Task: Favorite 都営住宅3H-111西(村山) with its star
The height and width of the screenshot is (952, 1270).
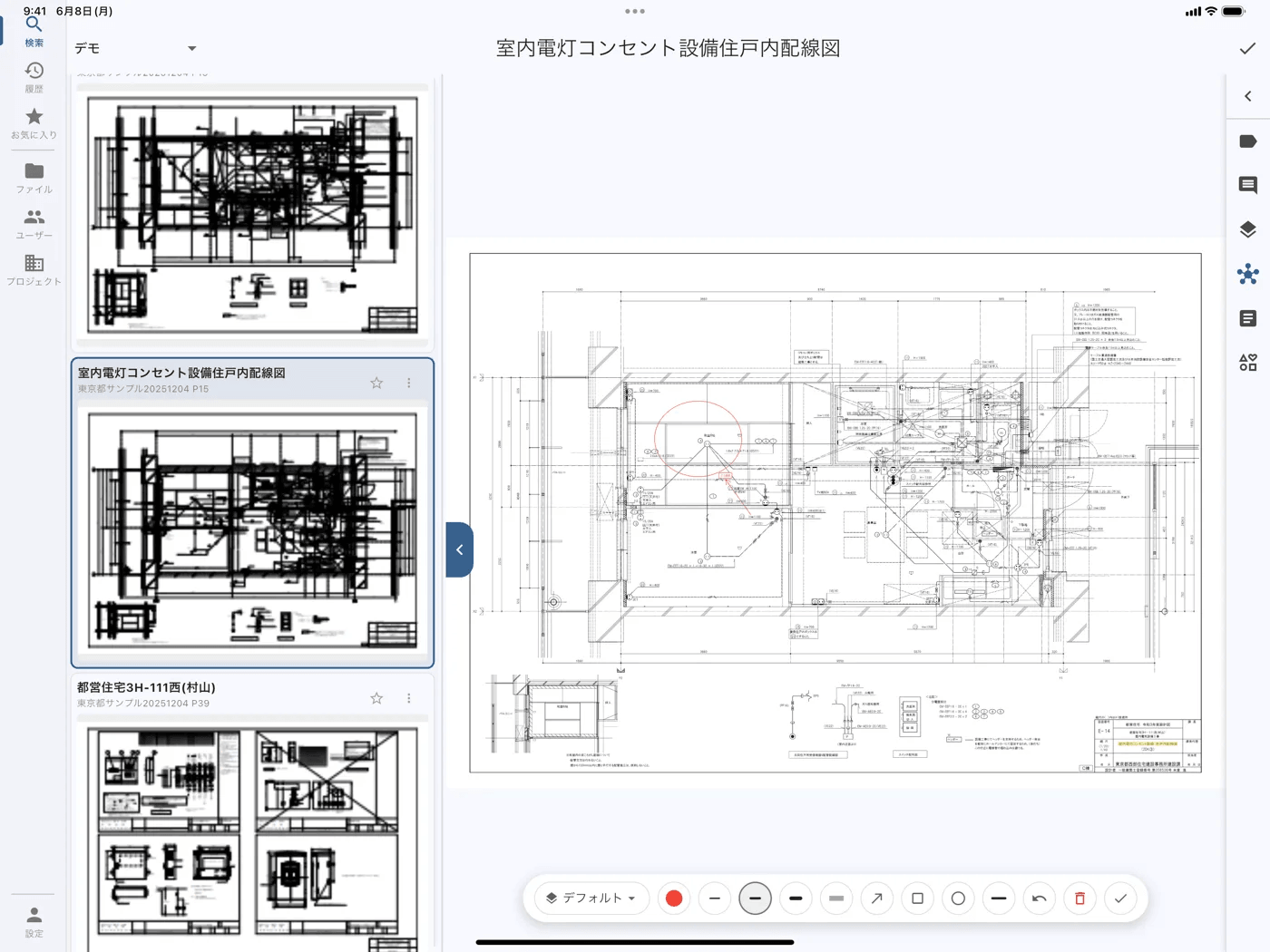Action: click(x=376, y=697)
